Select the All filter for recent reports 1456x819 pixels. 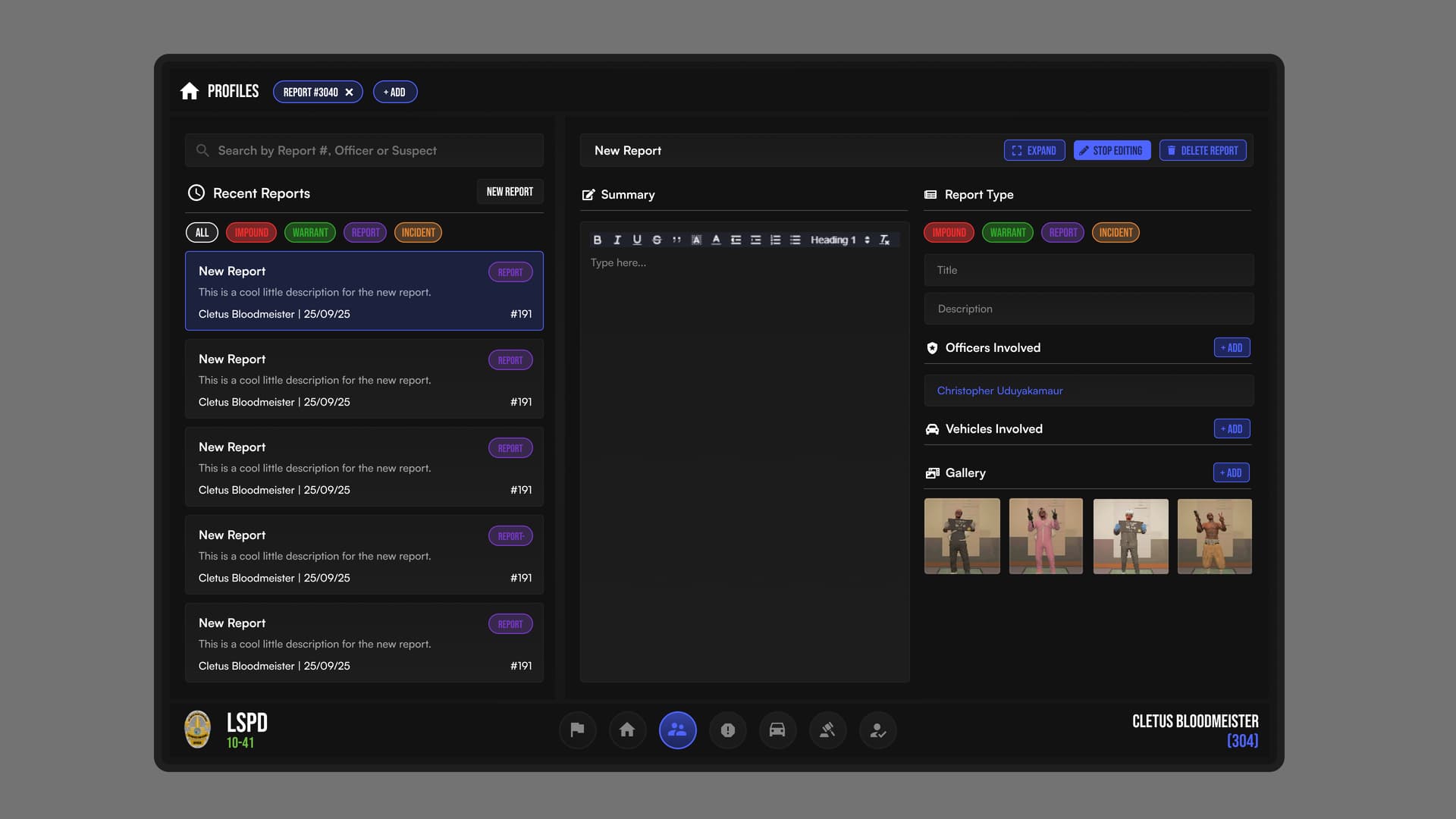coord(202,233)
